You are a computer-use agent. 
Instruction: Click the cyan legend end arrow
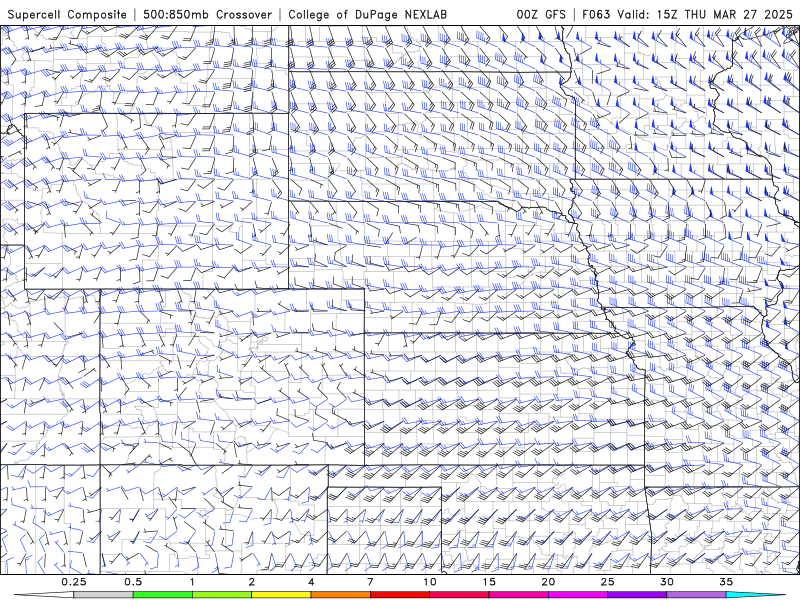pyautogui.click(x=755, y=595)
